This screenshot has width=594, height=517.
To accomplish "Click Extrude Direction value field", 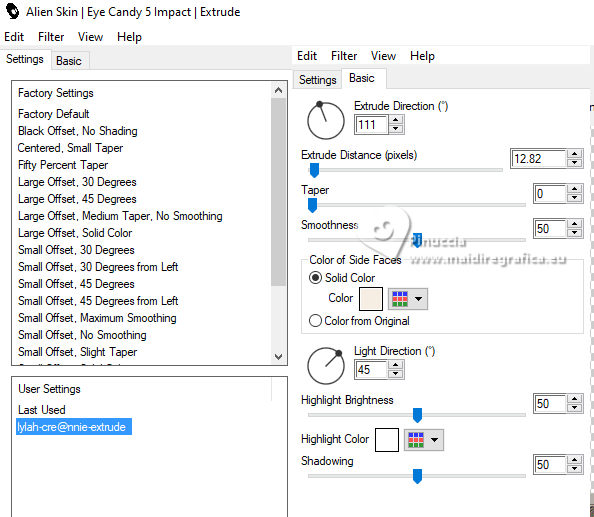I will coord(371,125).
